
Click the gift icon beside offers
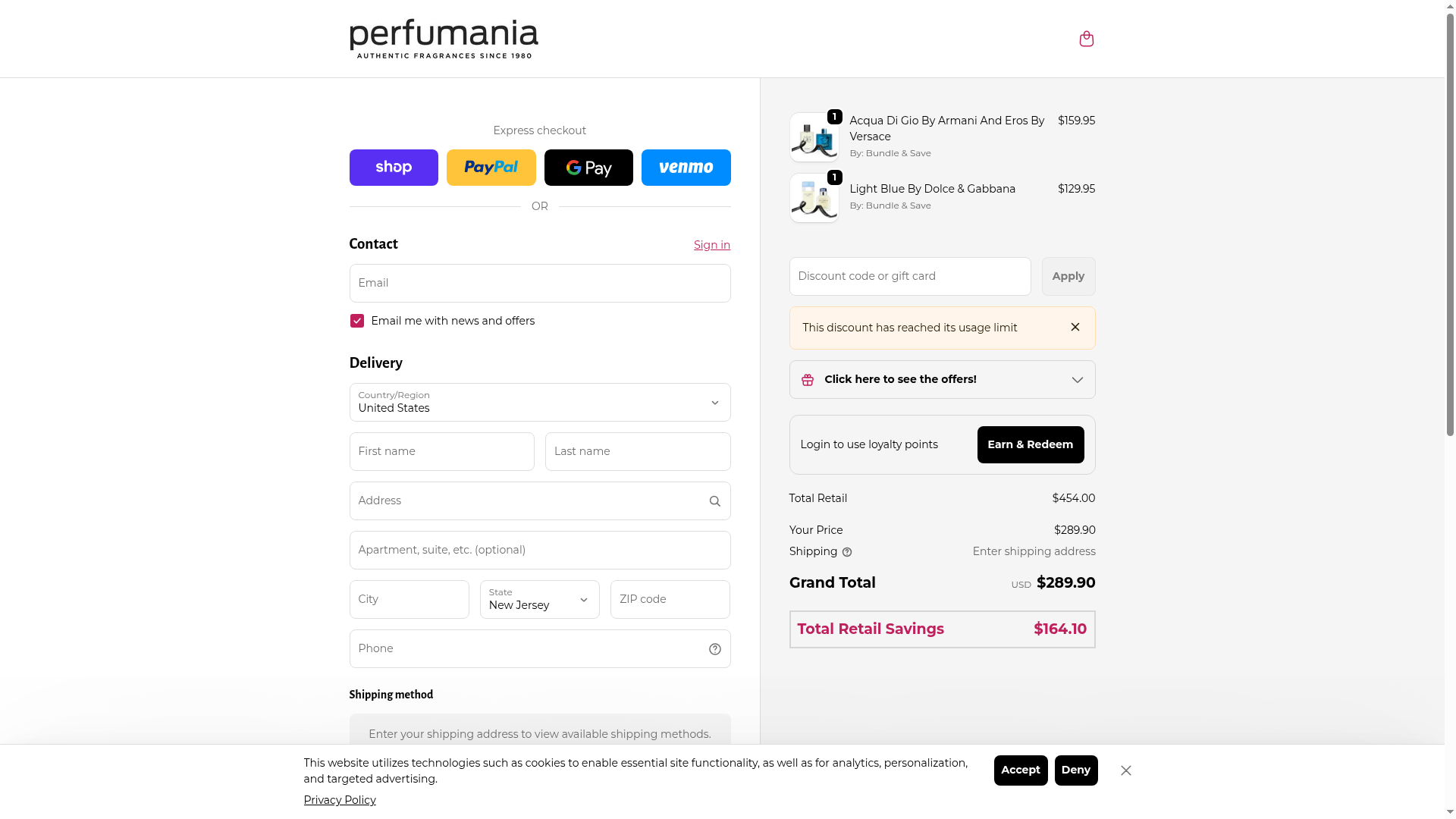point(808,380)
